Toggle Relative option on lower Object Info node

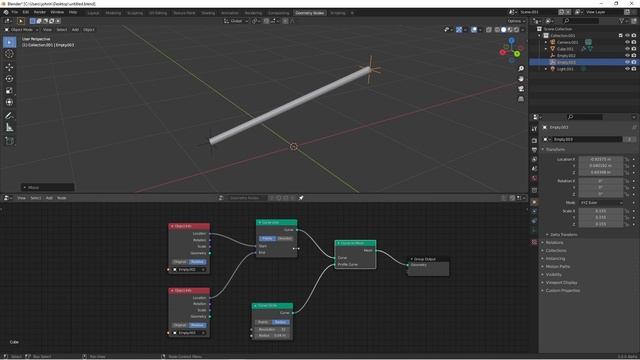click(x=198, y=325)
